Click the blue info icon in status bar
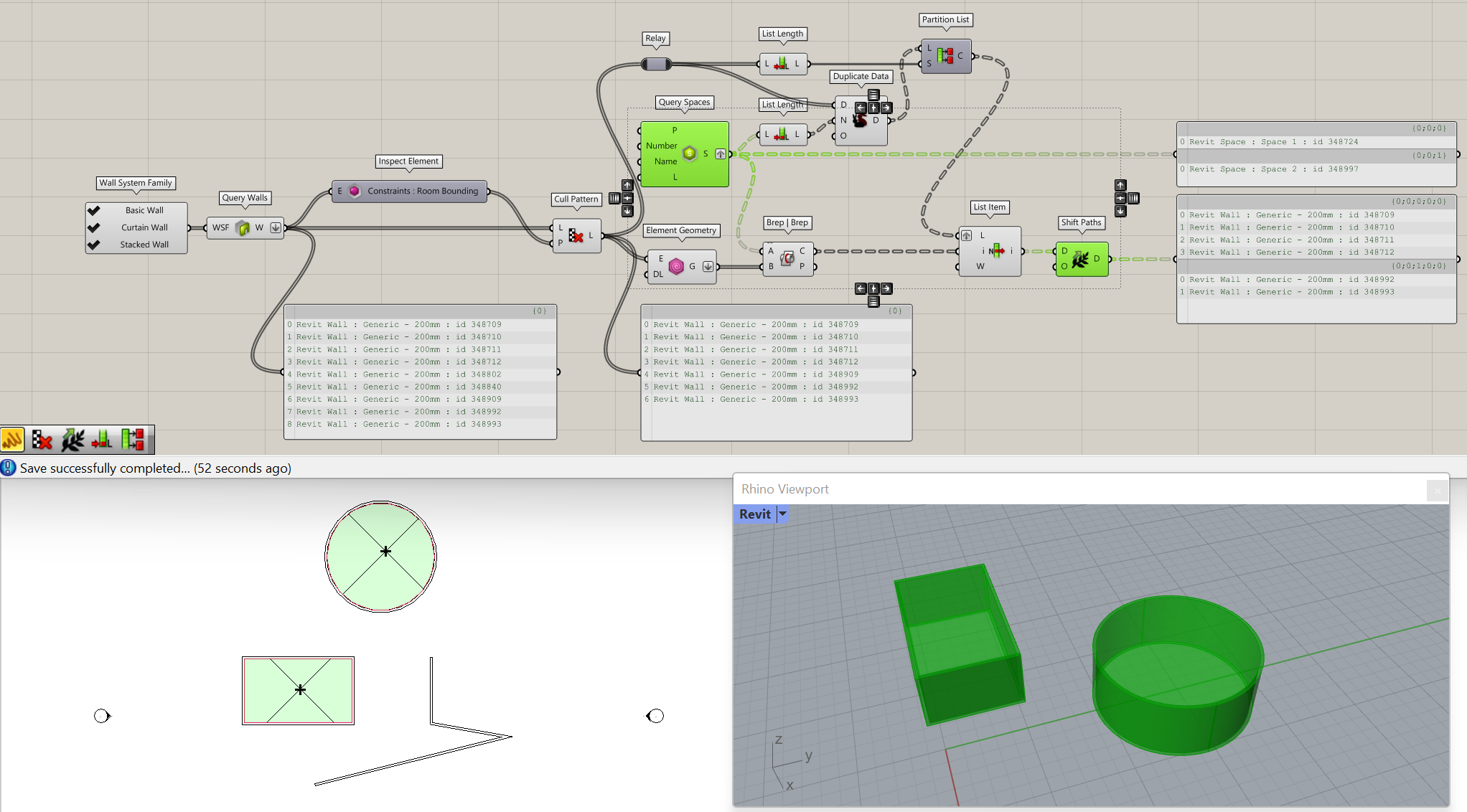The width and height of the screenshot is (1467, 812). pyautogui.click(x=8, y=468)
